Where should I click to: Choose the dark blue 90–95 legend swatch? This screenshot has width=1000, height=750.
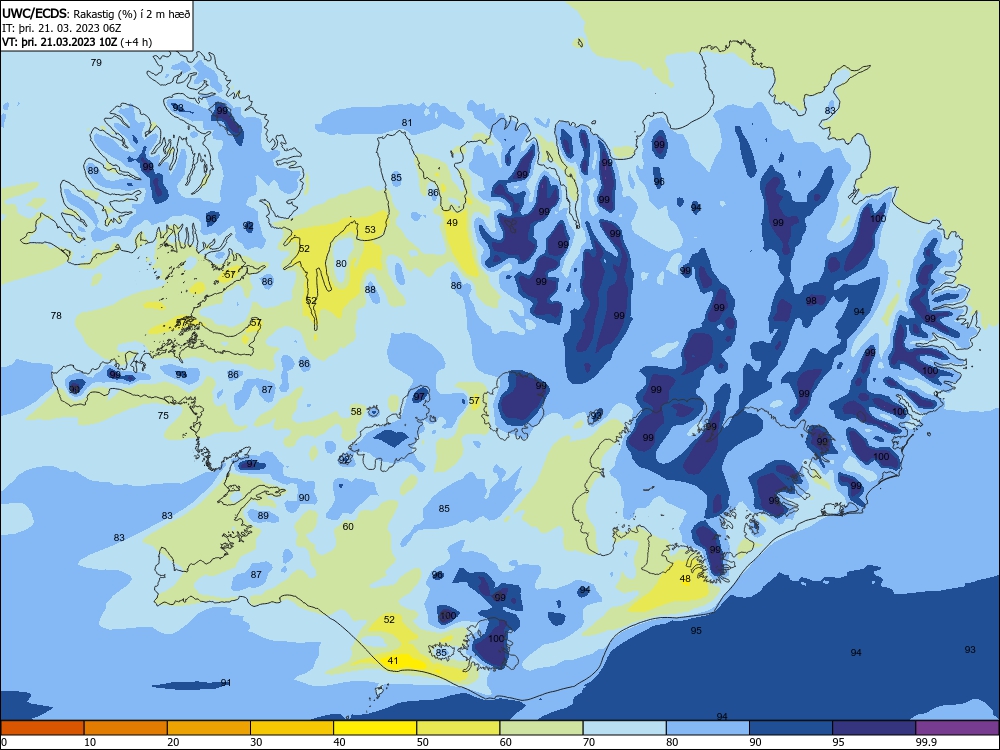tap(791, 728)
